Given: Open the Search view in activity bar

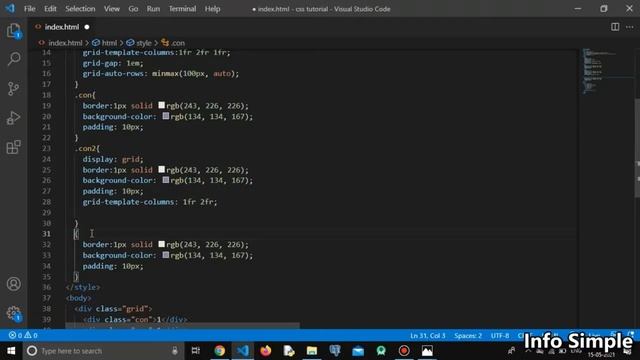Looking at the screenshot, I should click(x=13, y=59).
